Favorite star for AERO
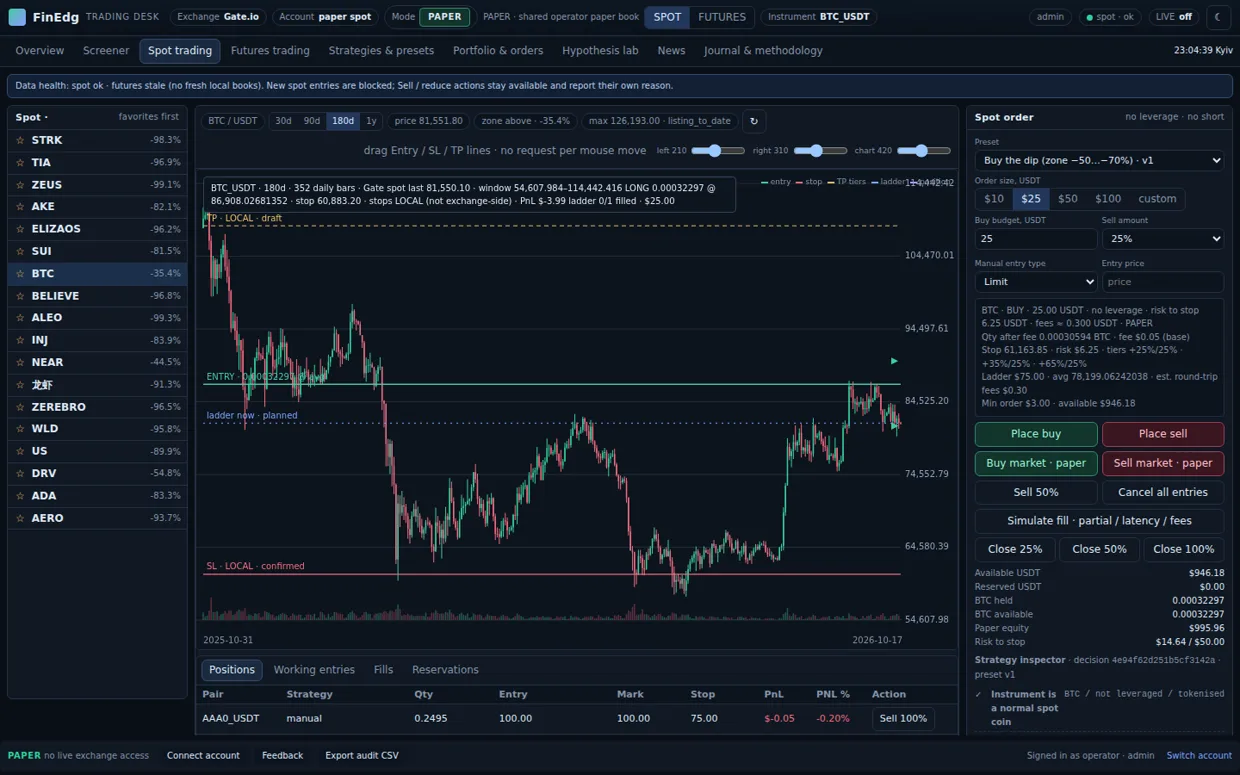Viewport: 1240px width, 775px height. click(x=20, y=518)
